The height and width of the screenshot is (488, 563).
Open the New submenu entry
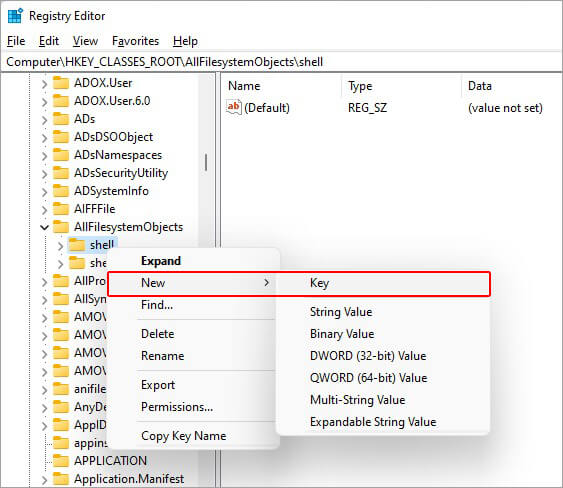(x=193, y=283)
